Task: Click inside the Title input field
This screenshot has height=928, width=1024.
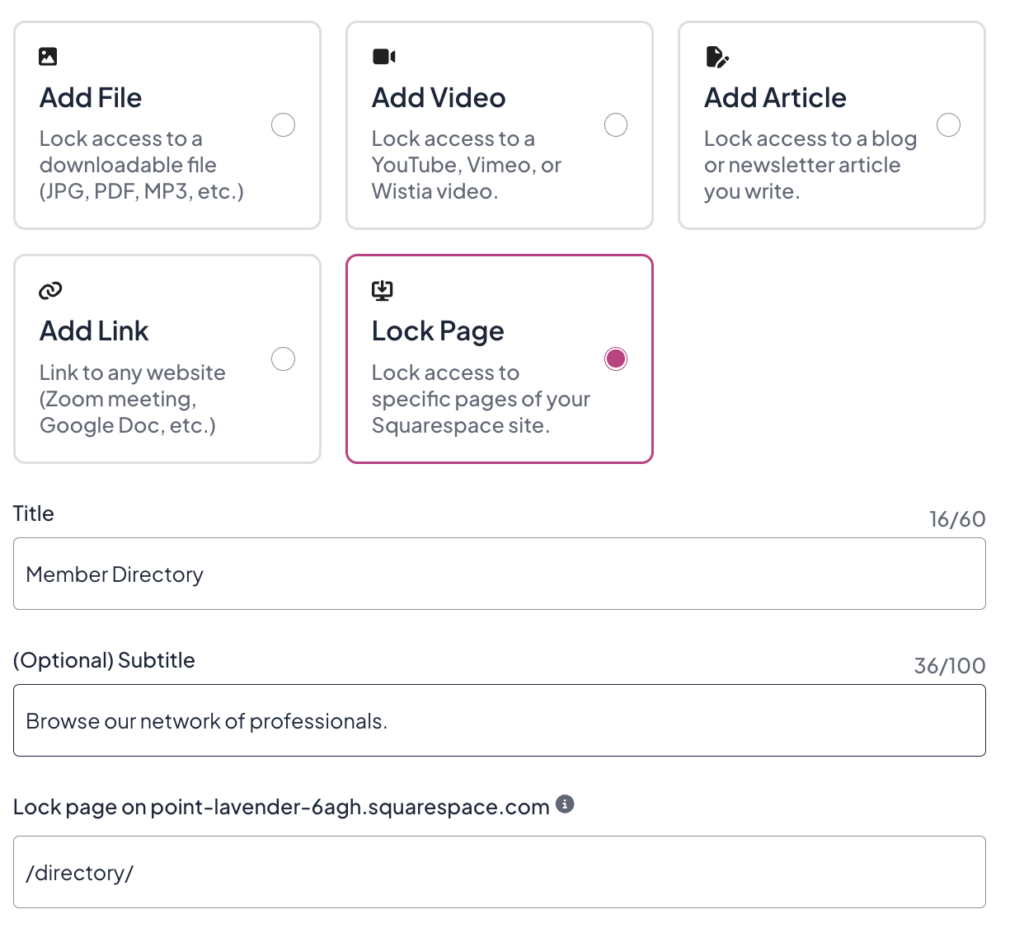Action: pos(500,573)
